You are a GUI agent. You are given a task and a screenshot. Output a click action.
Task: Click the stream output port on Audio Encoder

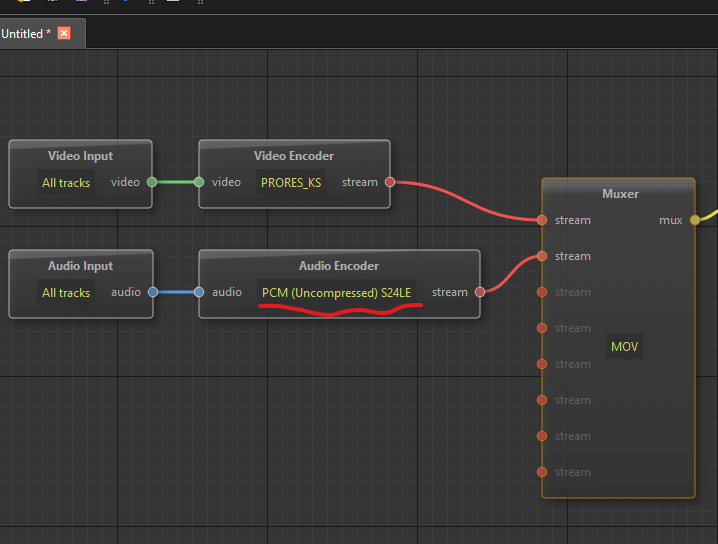pyautogui.click(x=480, y=292)
